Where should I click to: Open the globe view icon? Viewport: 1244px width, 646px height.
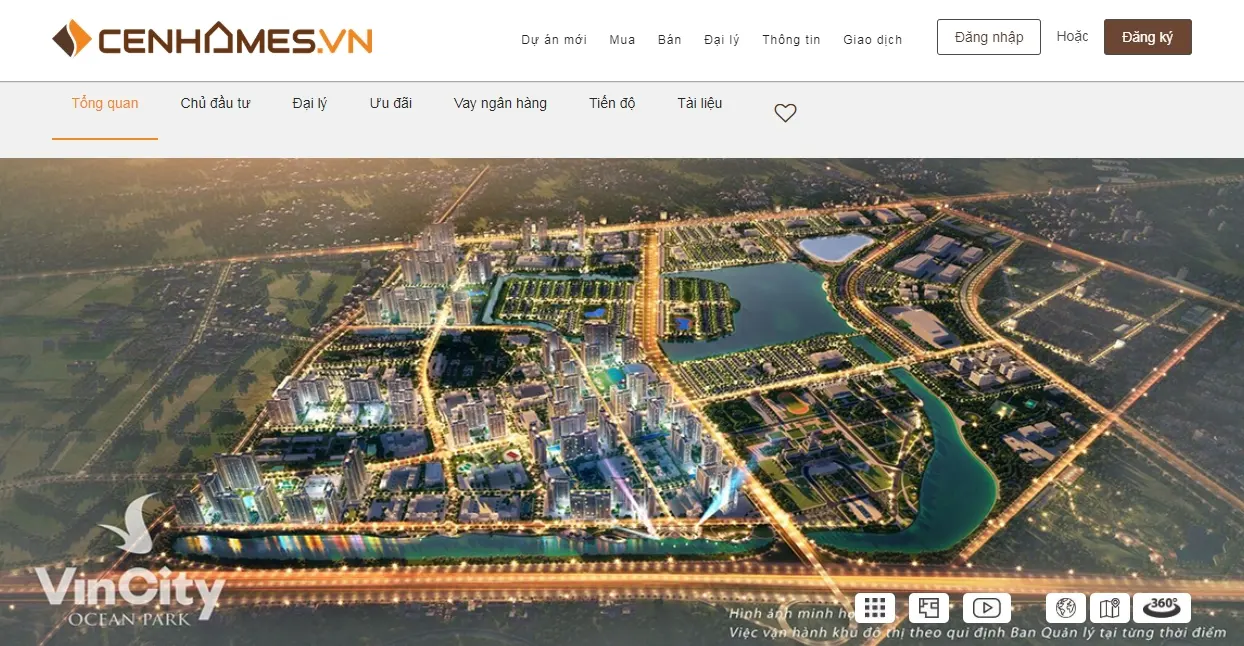(x=1066, y=608)
